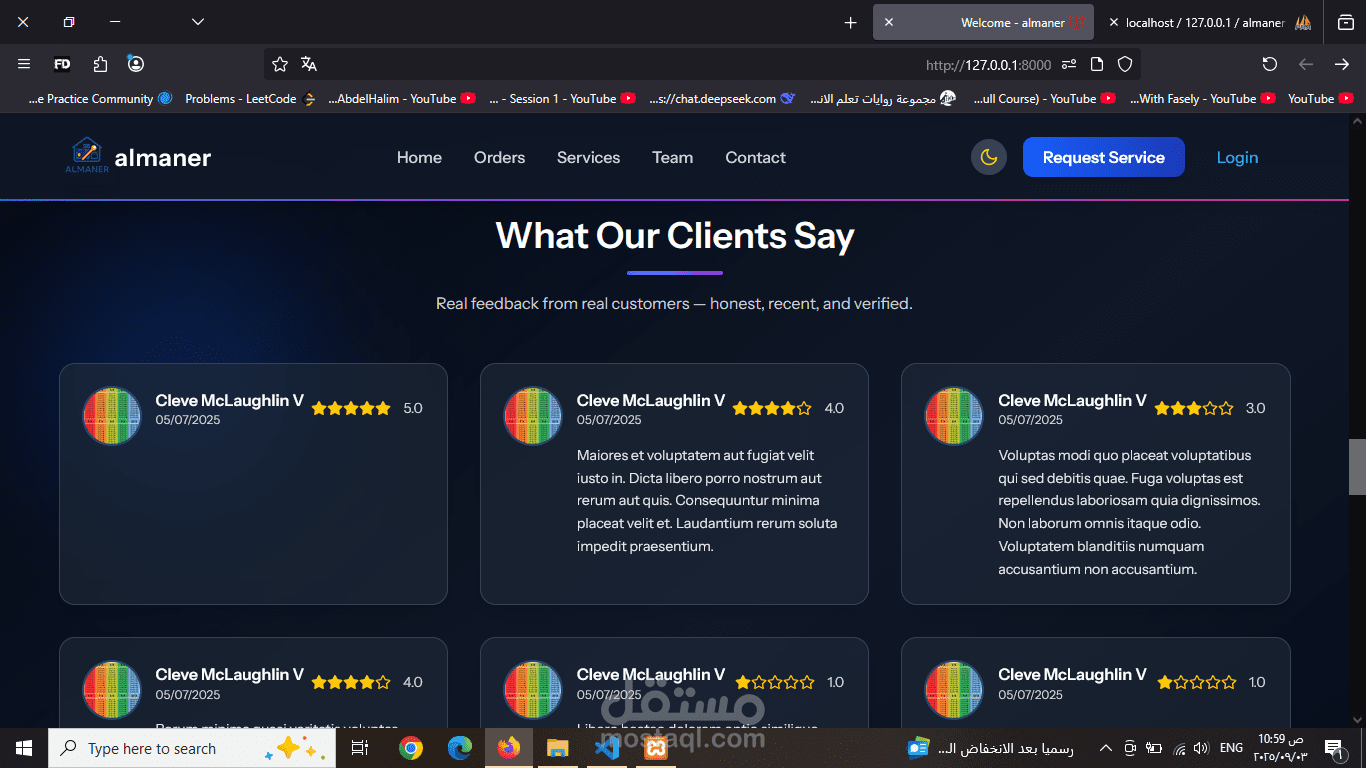Toggle the dark mode moon button

coord(988,157)
